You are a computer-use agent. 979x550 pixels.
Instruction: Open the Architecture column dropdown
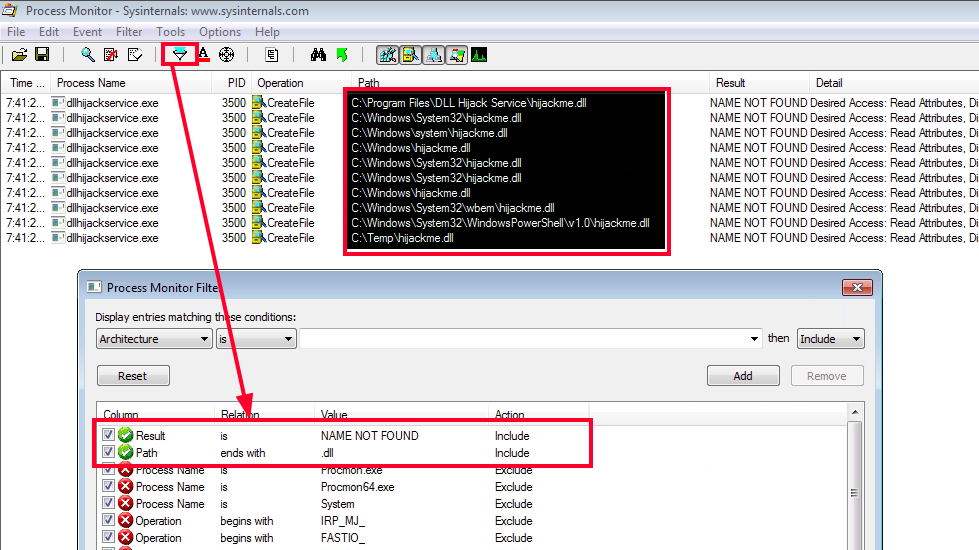[154, 339]
